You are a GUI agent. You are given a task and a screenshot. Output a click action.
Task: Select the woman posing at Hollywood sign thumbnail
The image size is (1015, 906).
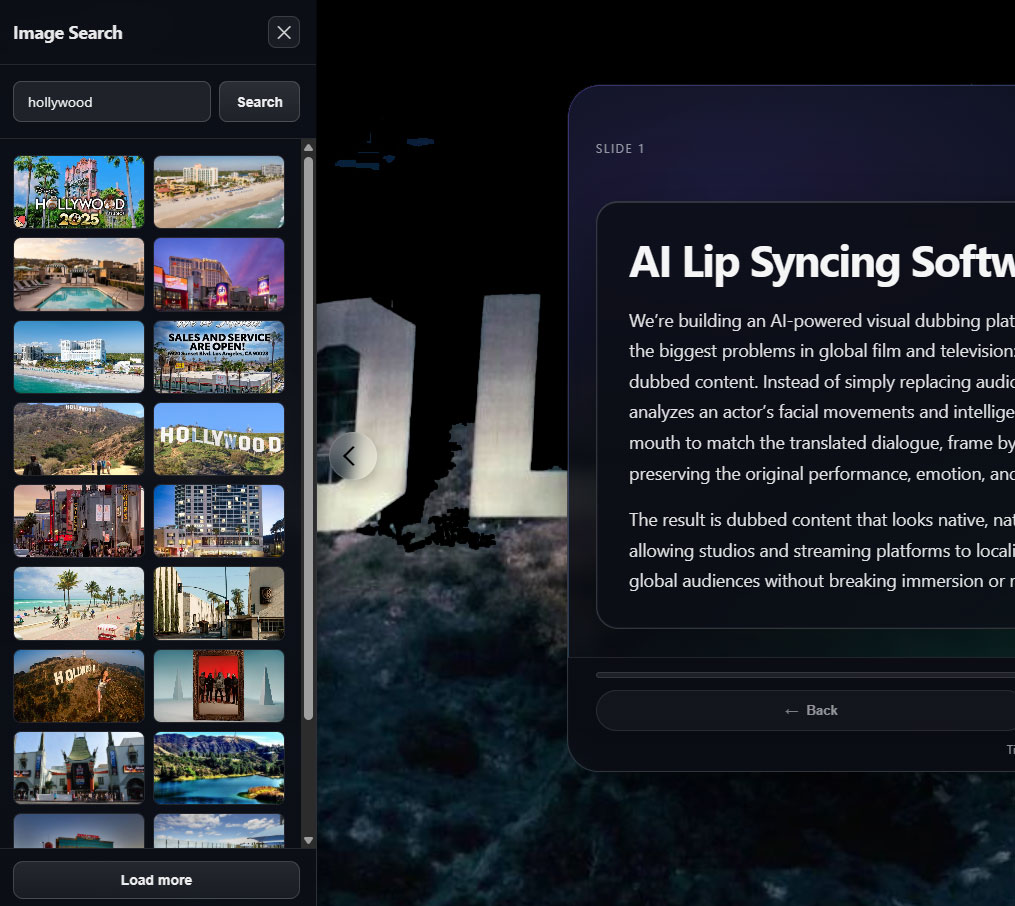coord(79,685)
